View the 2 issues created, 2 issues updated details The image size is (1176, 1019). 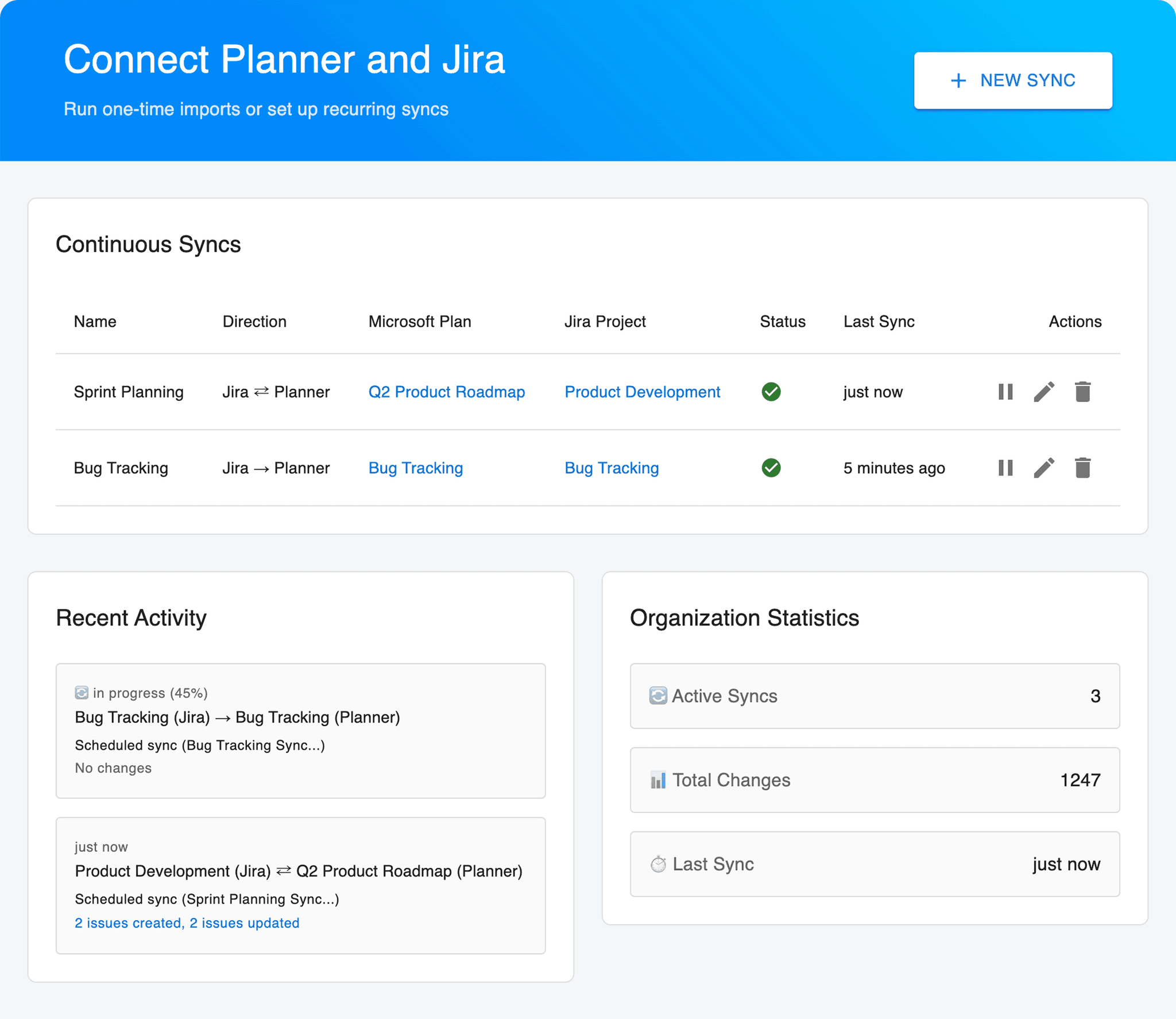[186, 922]
